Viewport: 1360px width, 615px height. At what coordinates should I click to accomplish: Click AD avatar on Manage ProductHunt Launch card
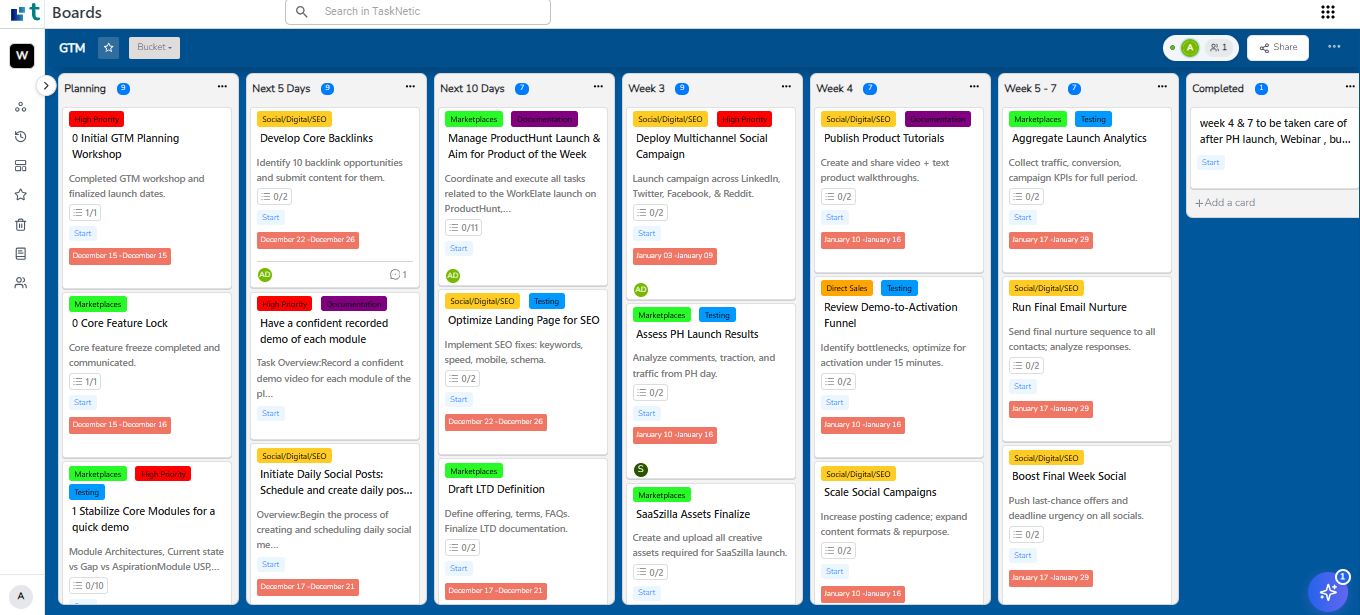click(453, 276)
